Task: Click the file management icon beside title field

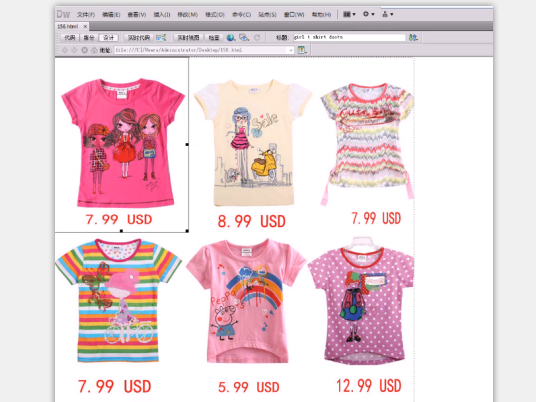Action: point(413,38)
